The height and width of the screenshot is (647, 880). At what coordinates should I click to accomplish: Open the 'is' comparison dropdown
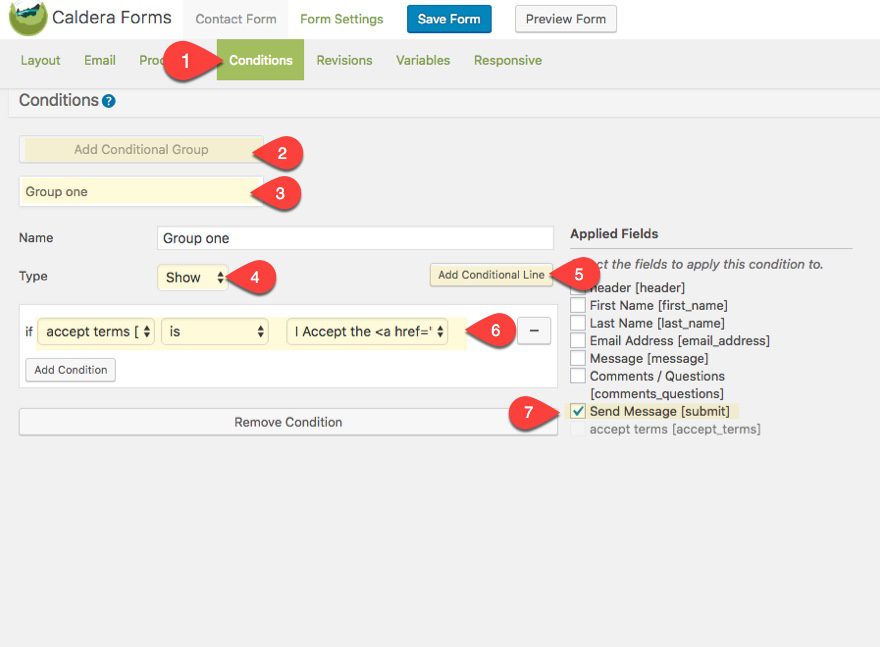(215, 332)
